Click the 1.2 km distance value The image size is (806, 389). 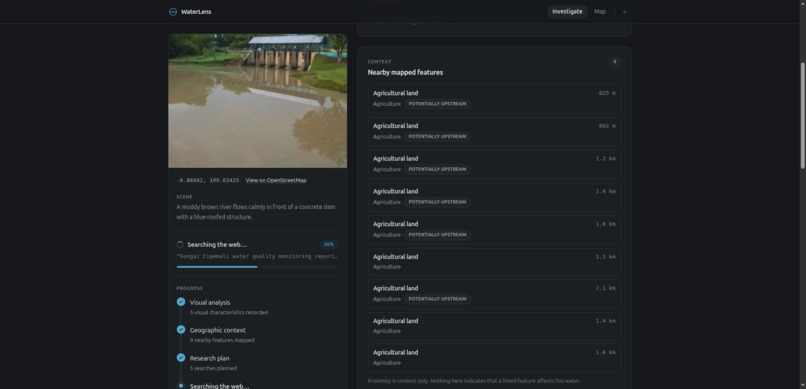click(605, 159)
